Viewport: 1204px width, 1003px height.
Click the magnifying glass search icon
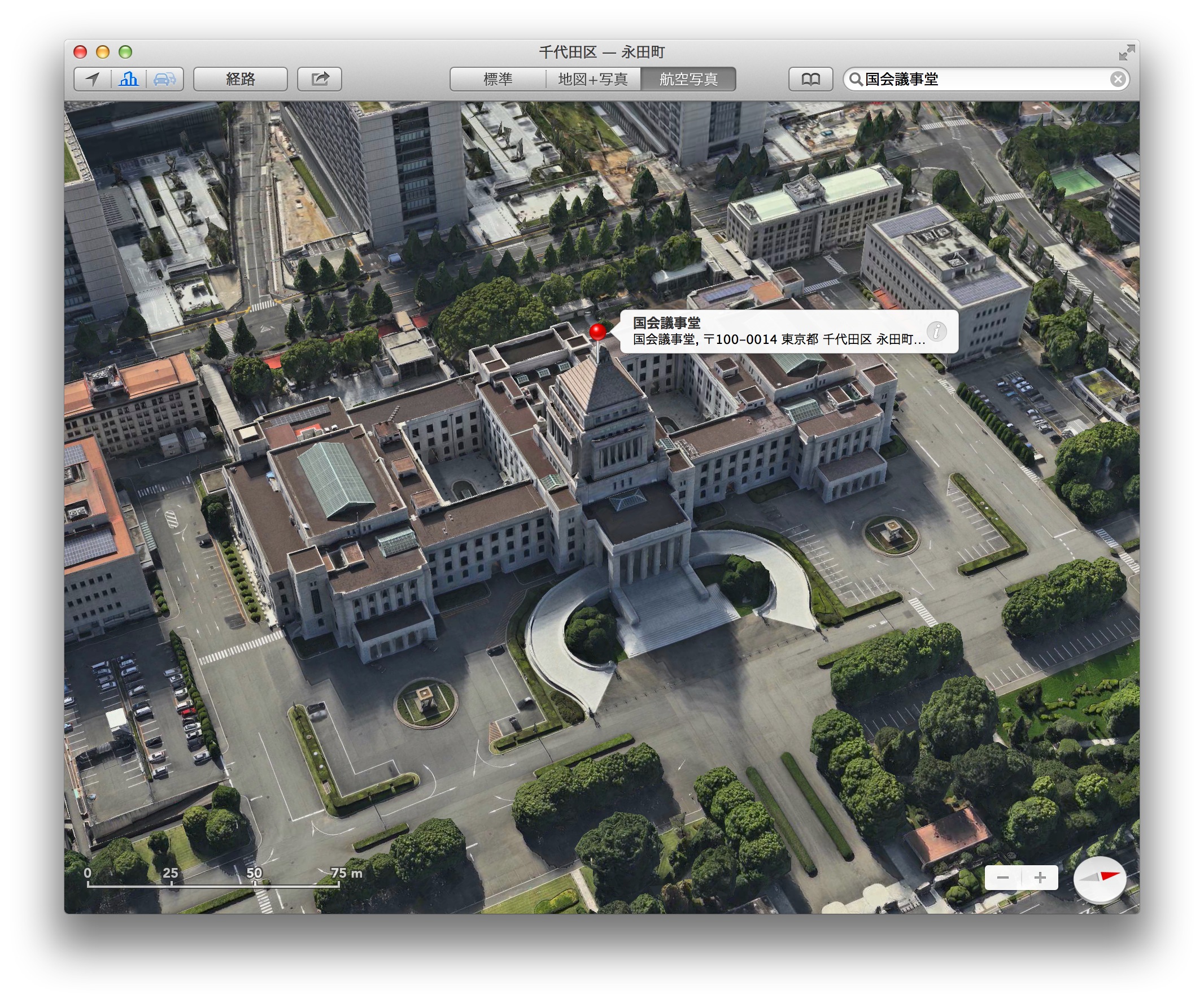(x=856, y=79)
